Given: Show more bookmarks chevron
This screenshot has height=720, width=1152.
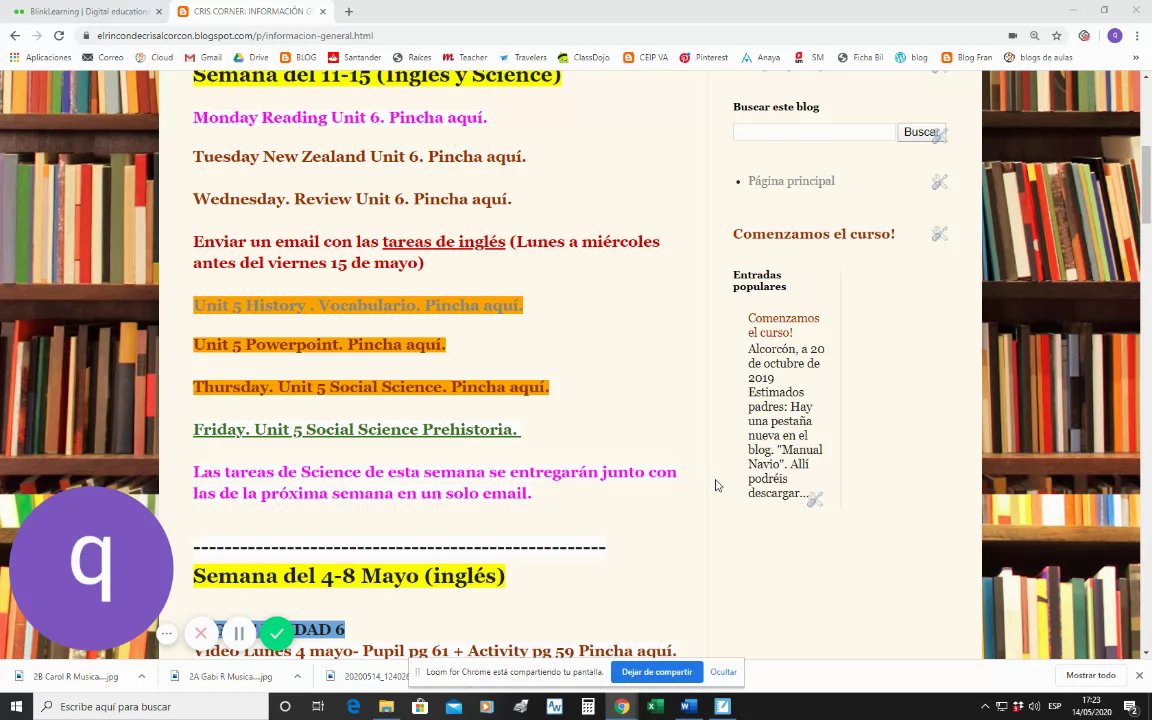Looking at the screenshot, I should [1137, 57].
